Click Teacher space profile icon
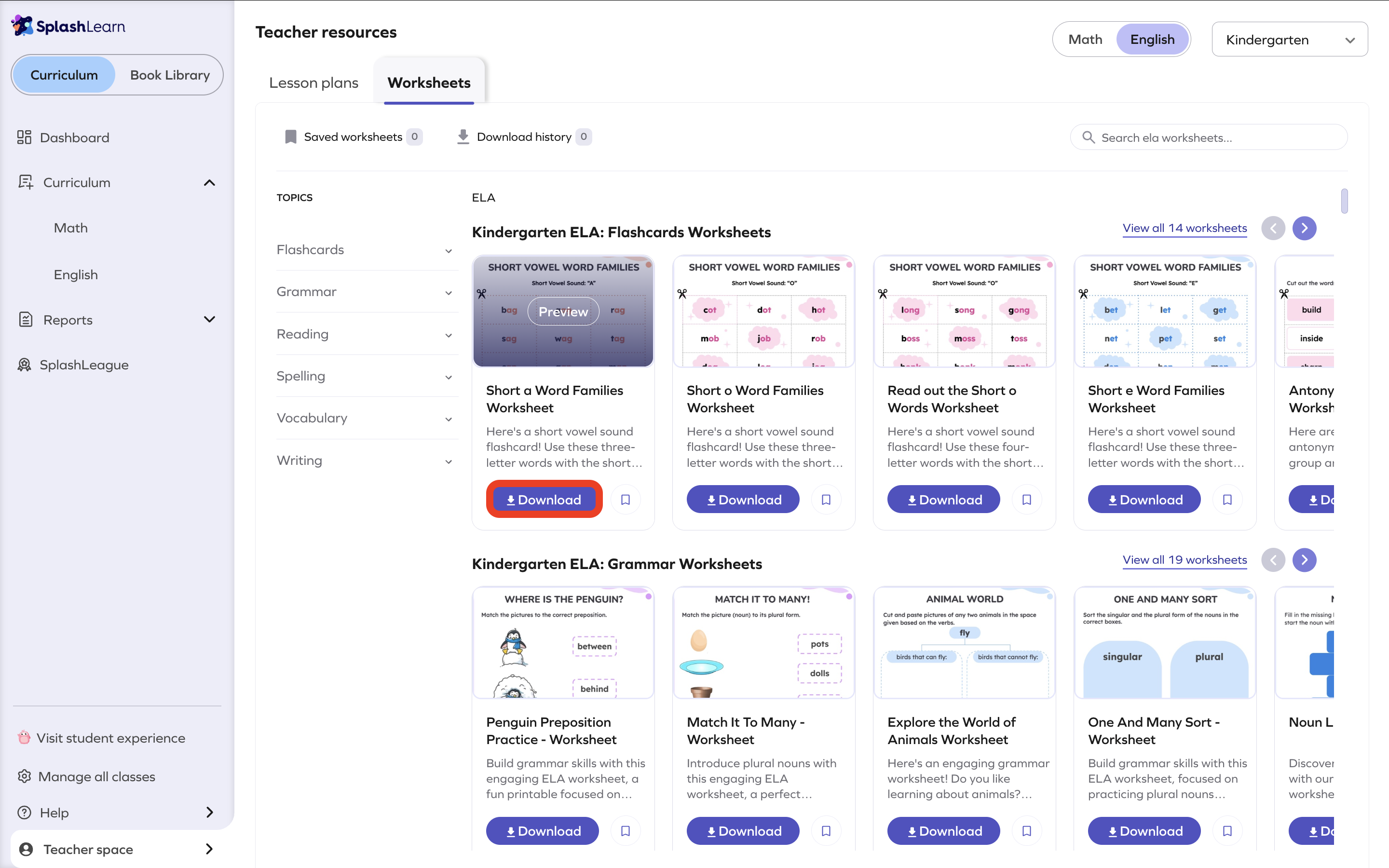Screen dimensions: 1389x868 [x=26, y=849]
